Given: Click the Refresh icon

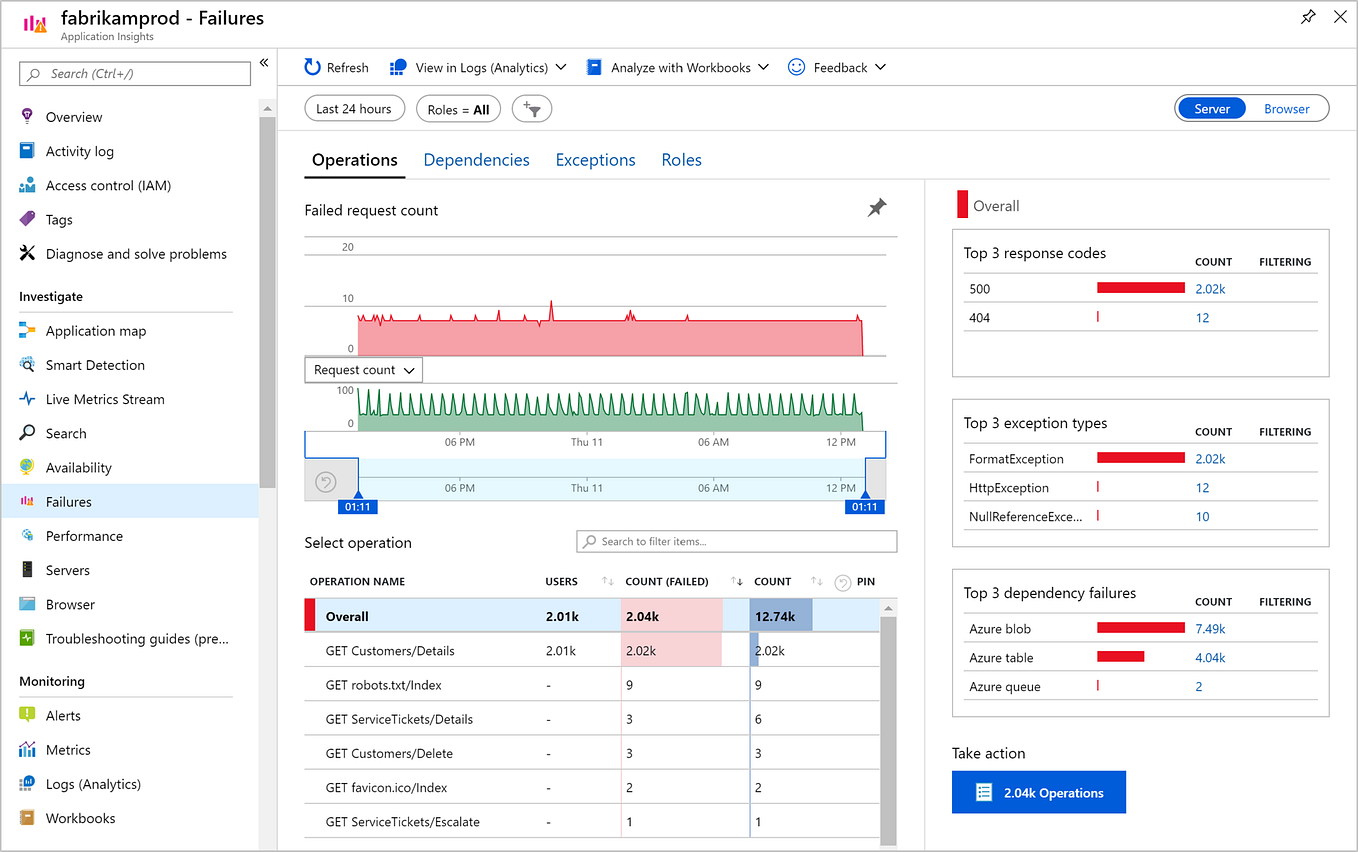Looking at the screenshot, I should (x=310, y=67).
